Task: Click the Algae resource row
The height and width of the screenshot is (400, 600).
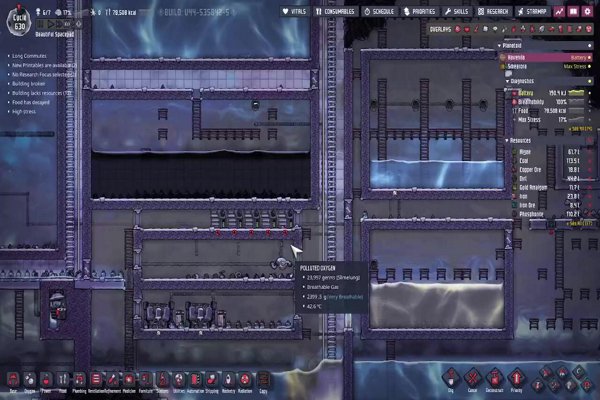Action: 551,152
